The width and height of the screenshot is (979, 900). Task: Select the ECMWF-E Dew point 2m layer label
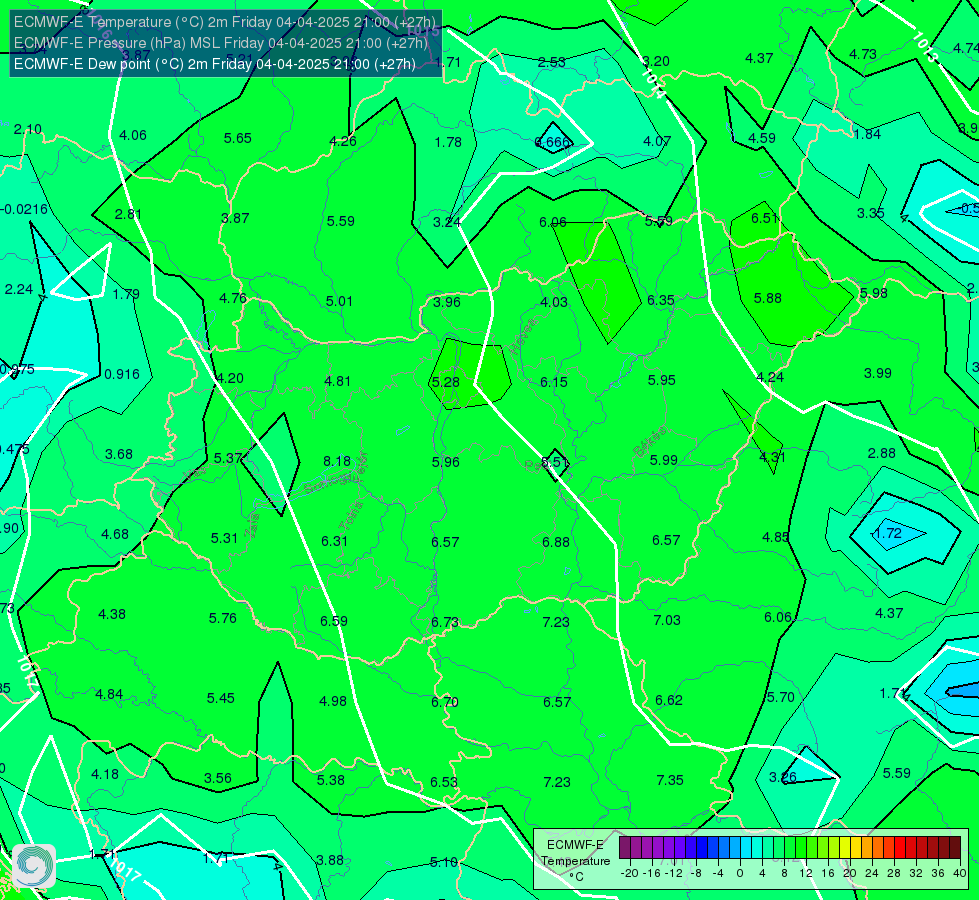click(x=215, y=64)
